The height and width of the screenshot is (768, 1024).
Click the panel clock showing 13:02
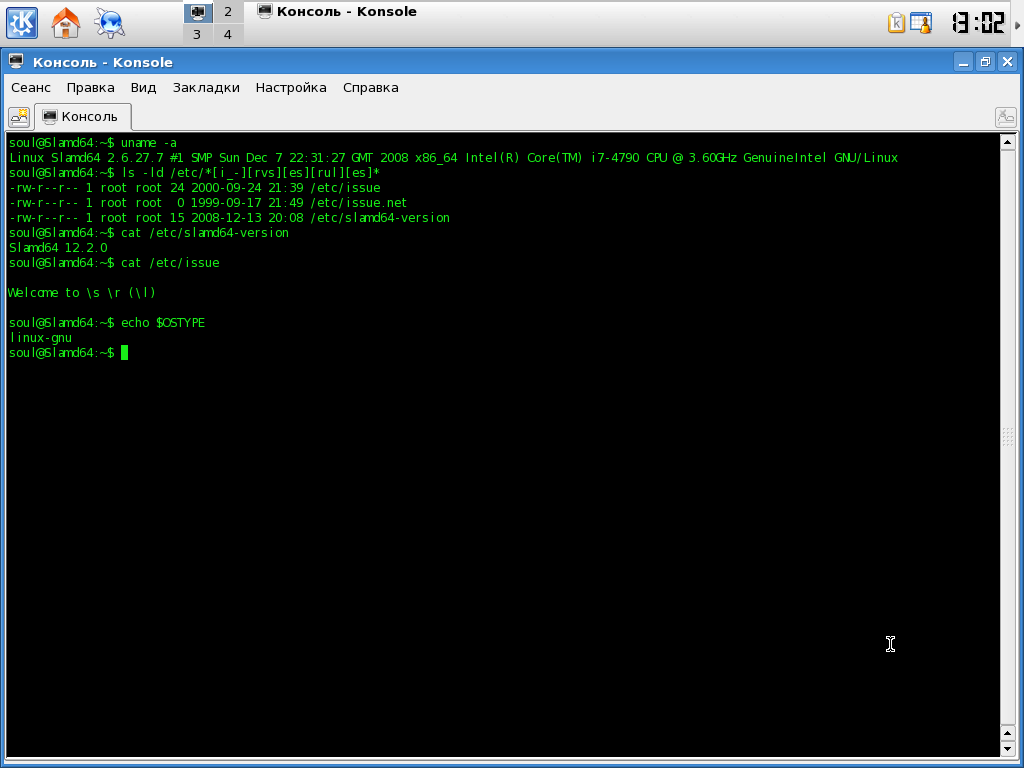tap(978, 23)
